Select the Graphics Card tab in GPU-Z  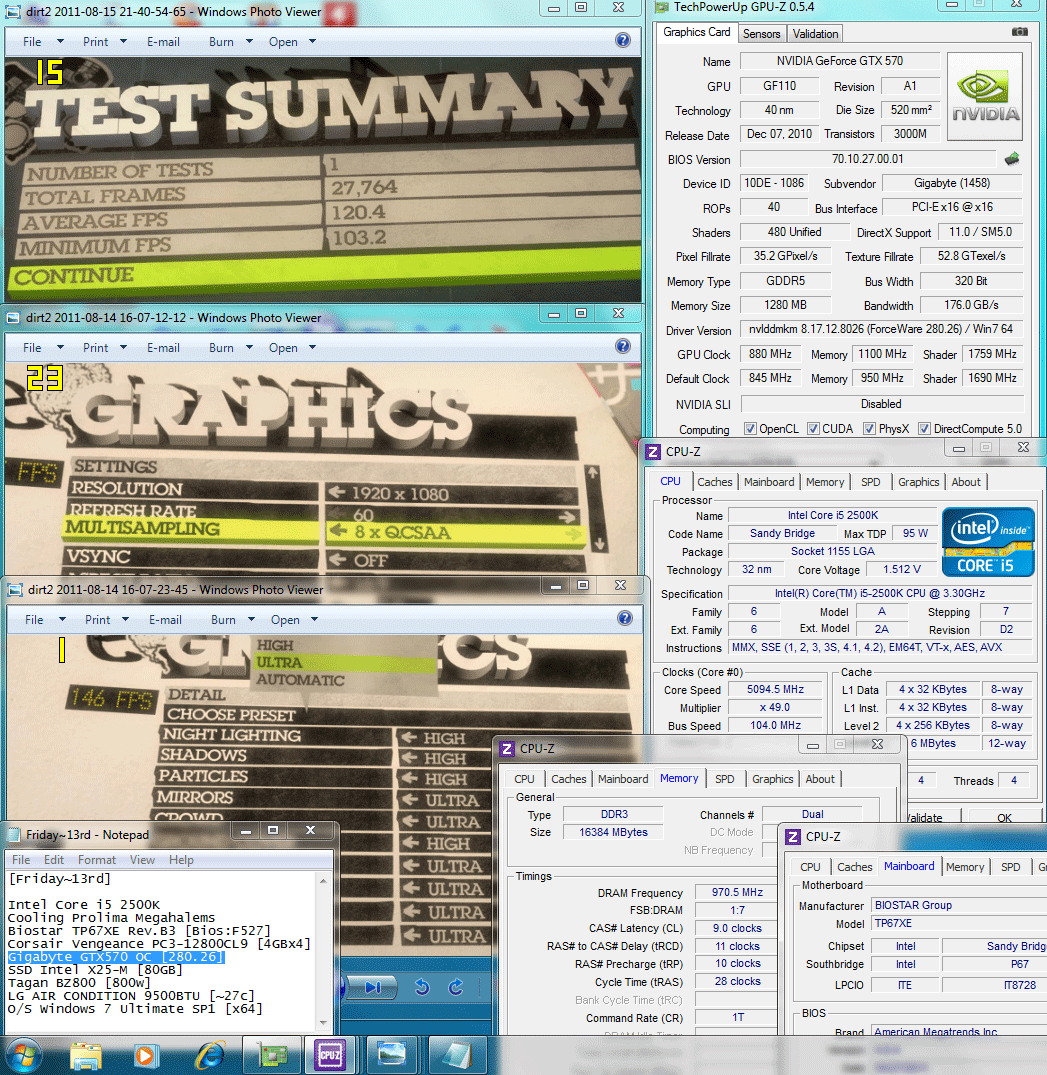pos(697,32)
